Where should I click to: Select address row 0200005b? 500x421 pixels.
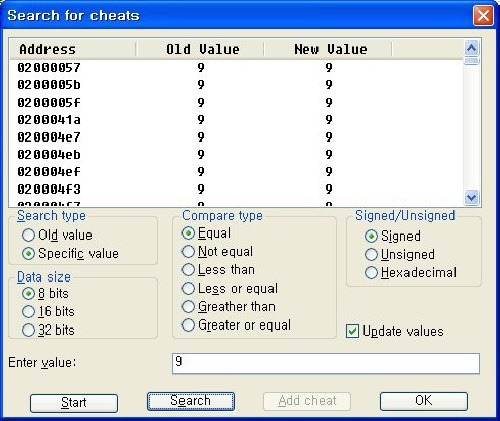coord(236,85)
